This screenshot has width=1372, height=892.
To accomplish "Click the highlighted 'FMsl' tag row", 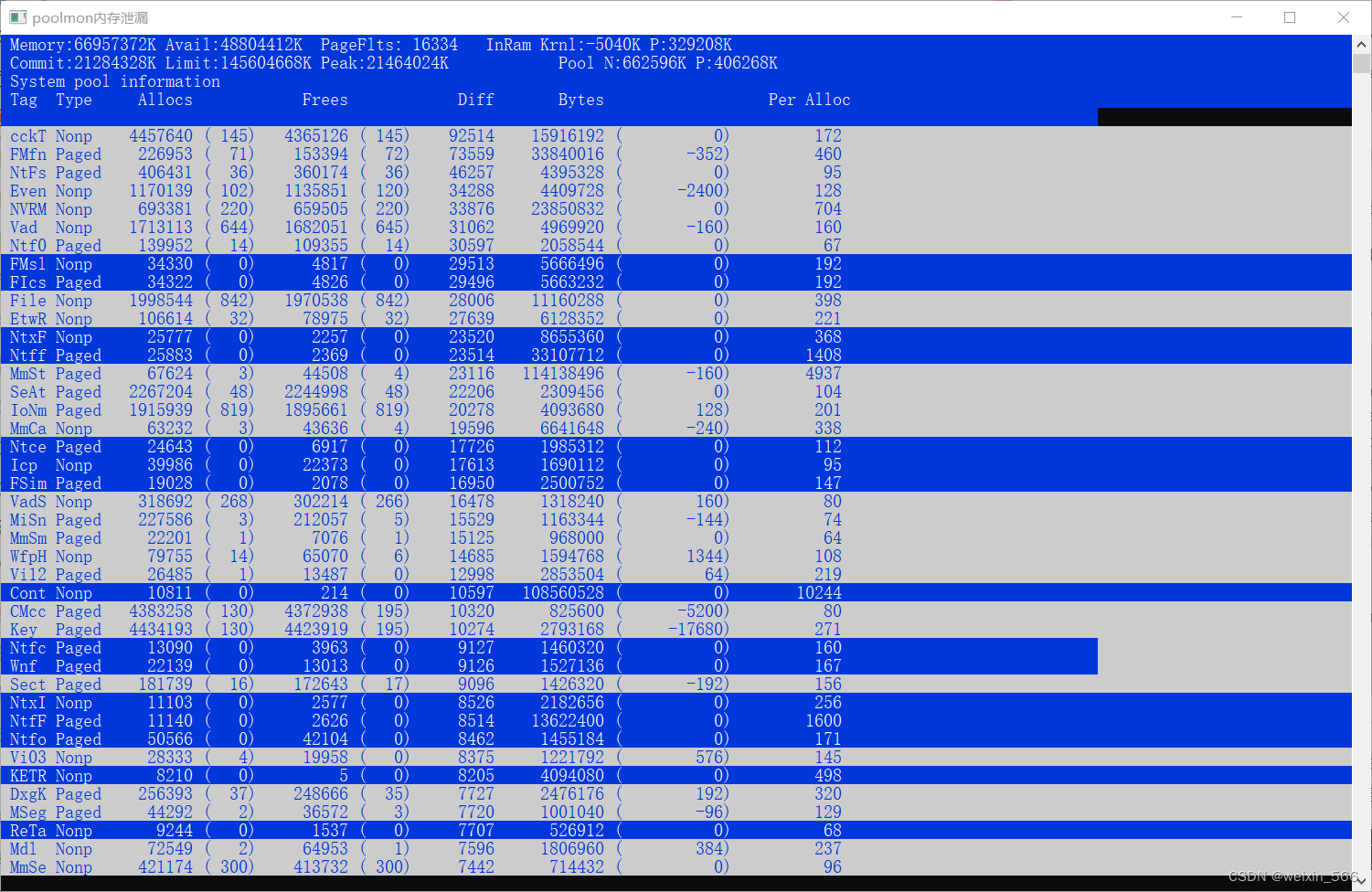I will pyautogui.click(x=676, y=263).
